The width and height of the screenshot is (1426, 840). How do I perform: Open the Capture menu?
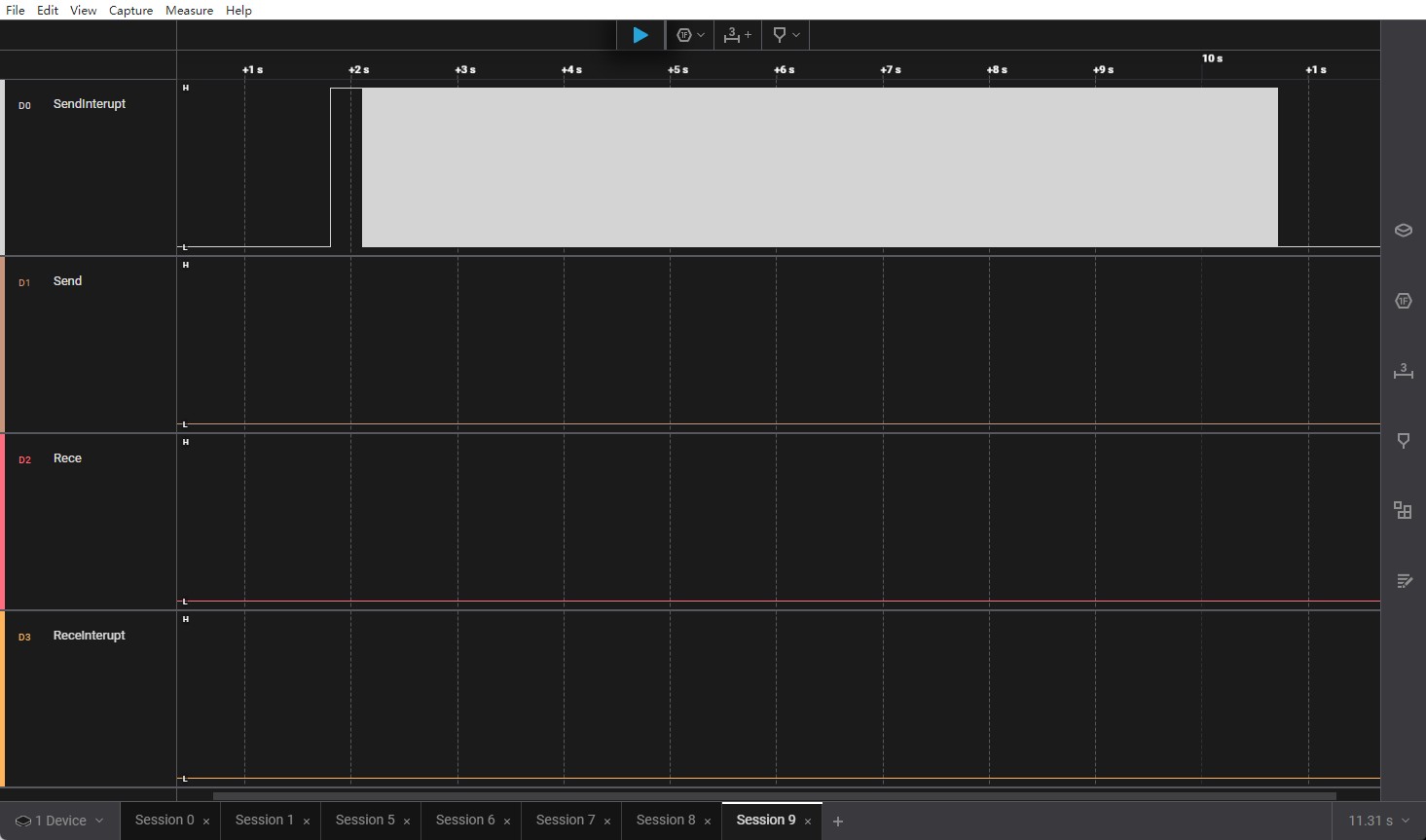click(x=130, y=10)
